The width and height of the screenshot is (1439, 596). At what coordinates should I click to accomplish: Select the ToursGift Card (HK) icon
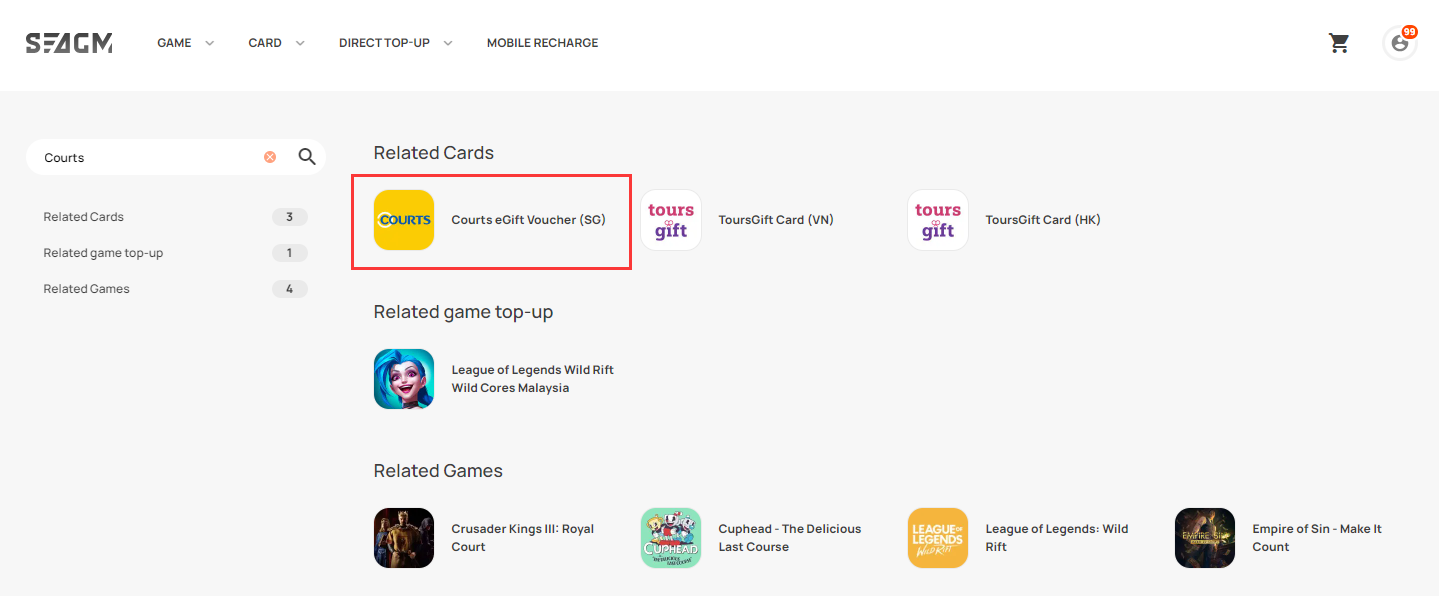tap(938, 220)
